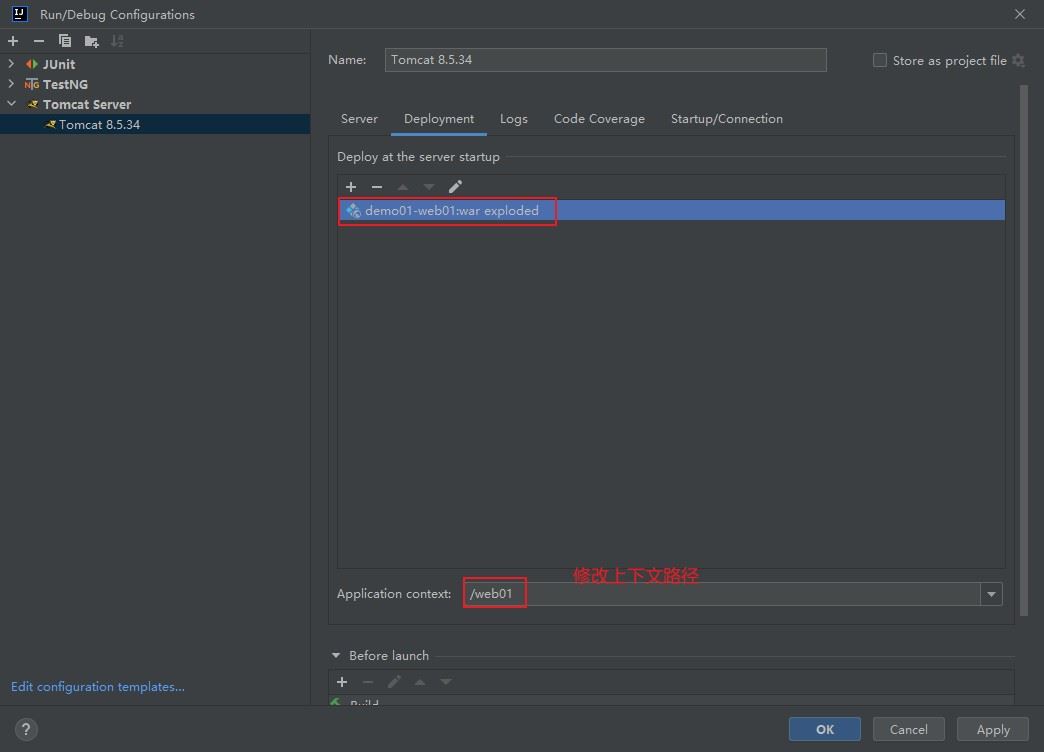Click the OK button
Viewport: 1044px width, 752px height.
tap(824, 729)
